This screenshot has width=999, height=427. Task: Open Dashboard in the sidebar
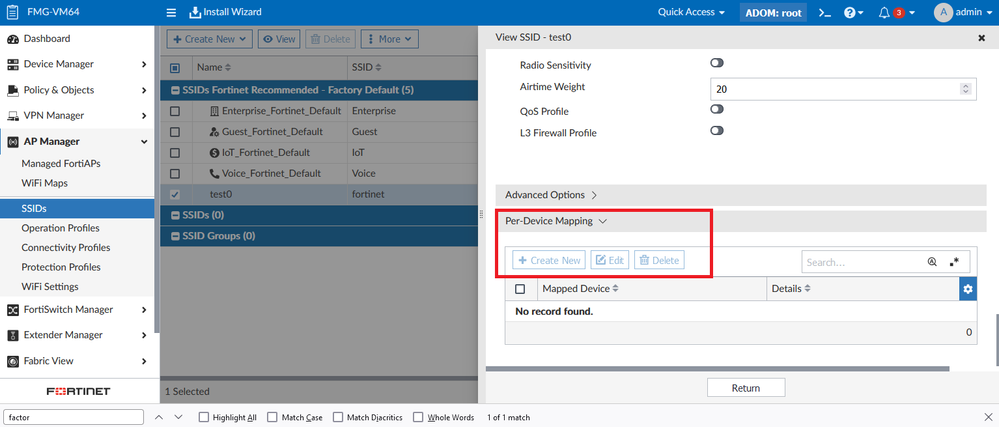pos(47,39)
